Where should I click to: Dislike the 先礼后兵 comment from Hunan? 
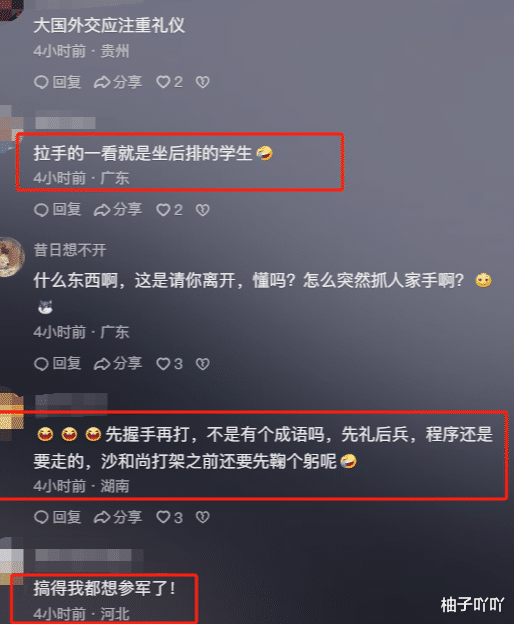click(x=202, y=517)
